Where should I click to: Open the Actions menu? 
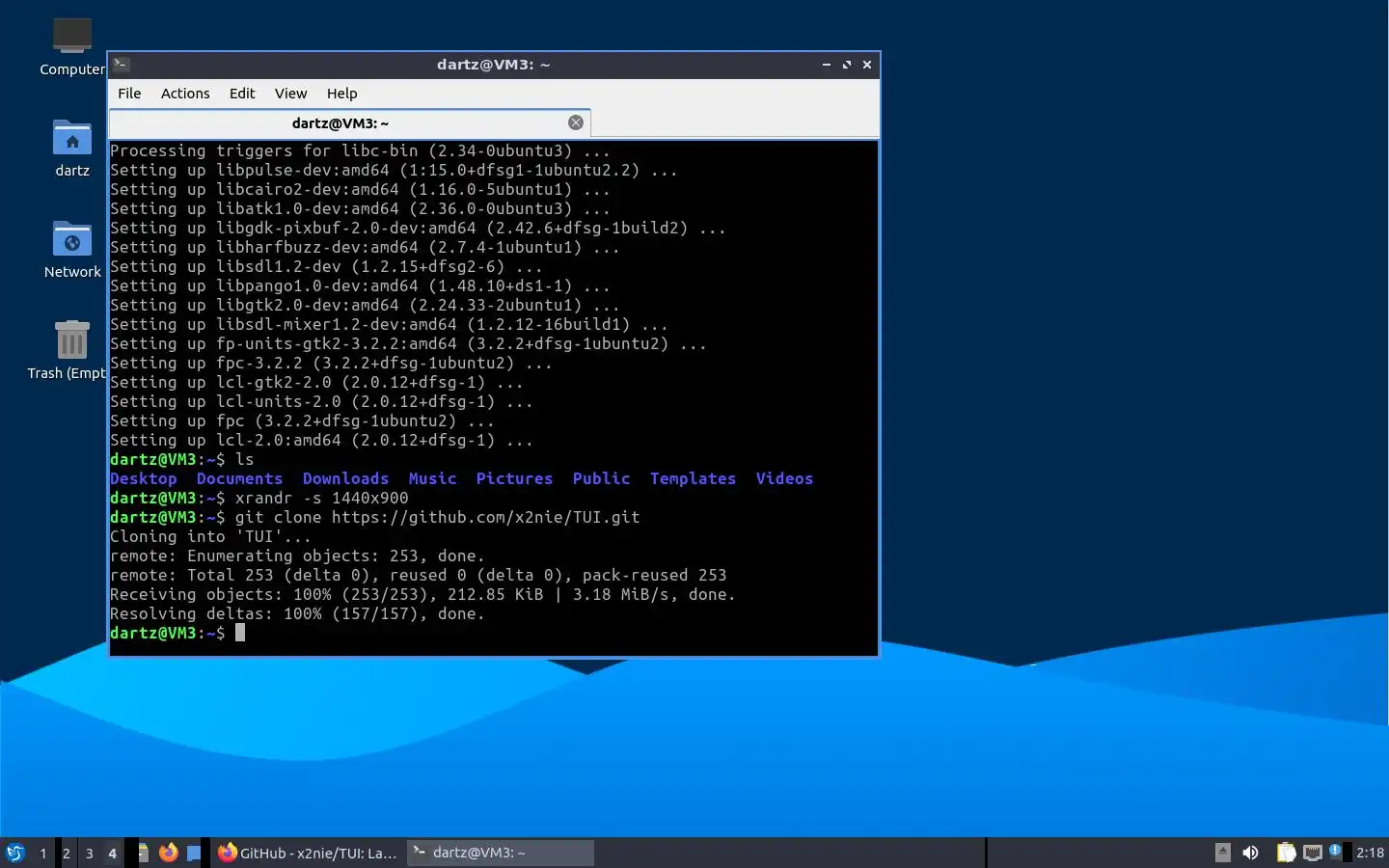[x=185, y=94]
